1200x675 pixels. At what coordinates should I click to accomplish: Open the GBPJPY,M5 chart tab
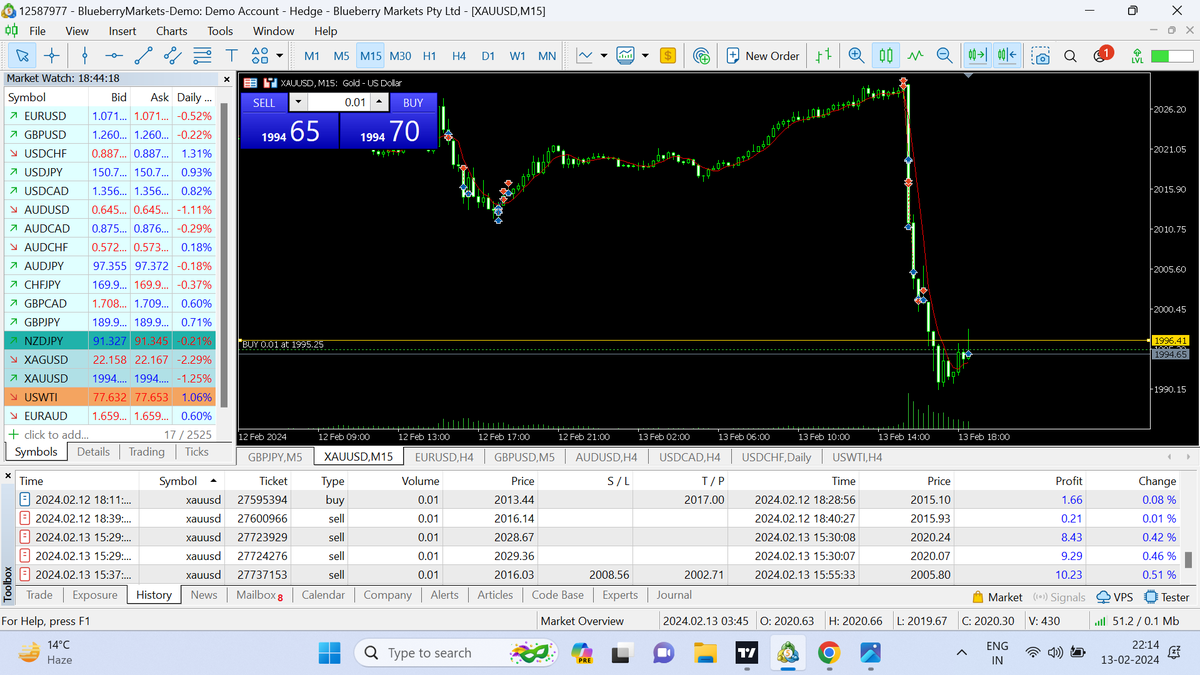click(275, 457)
